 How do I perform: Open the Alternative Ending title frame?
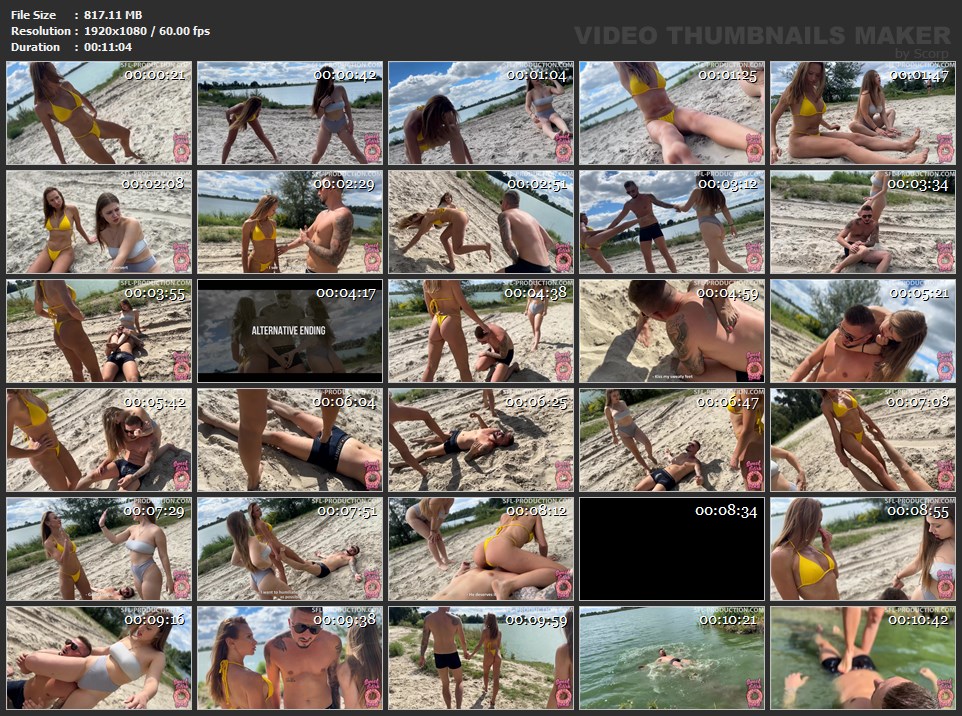coord(290,331)
